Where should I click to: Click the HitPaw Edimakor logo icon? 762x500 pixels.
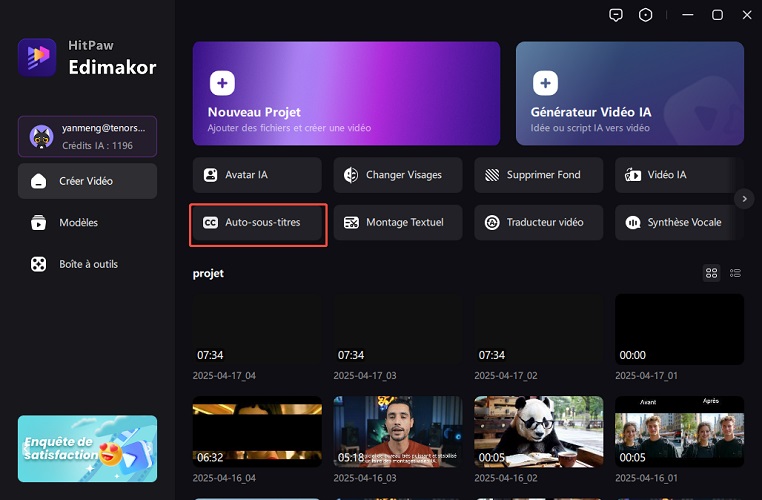point(37,57)
